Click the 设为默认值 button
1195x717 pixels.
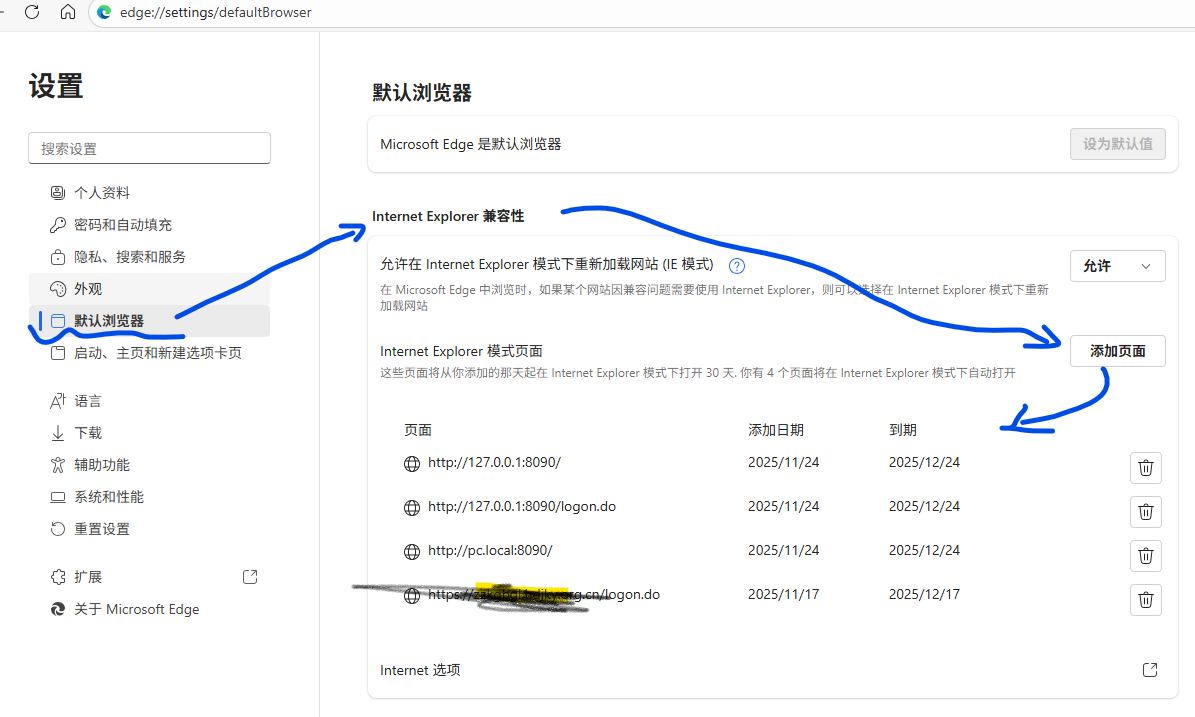(x=1117, y=144)
